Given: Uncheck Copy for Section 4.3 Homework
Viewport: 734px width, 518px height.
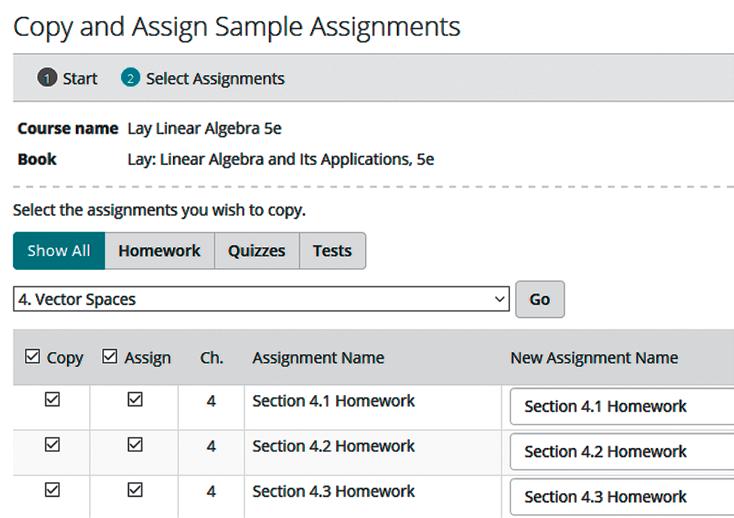Looking at the screenshot, I should coord(52,490).
